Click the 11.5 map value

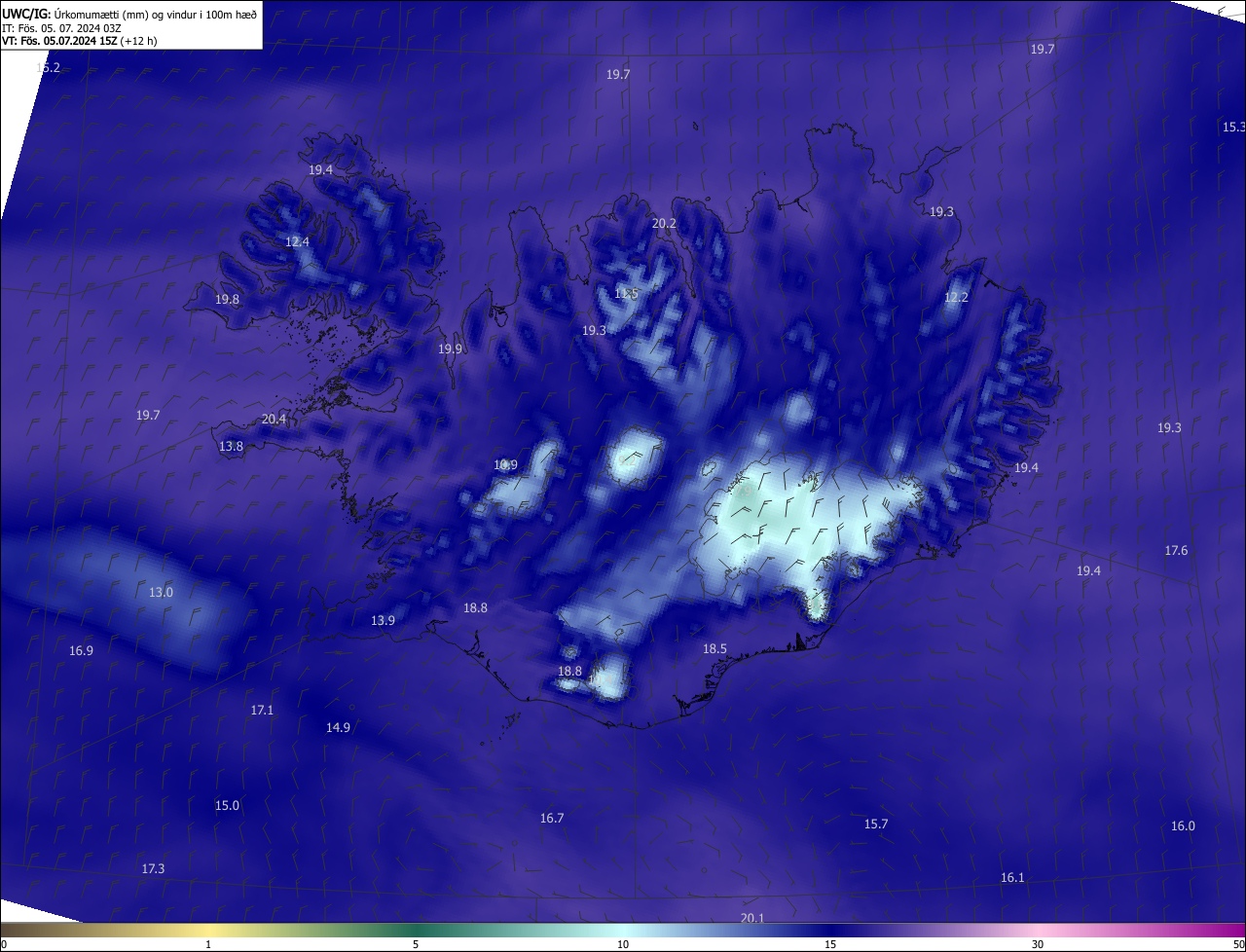coord(627,294)
